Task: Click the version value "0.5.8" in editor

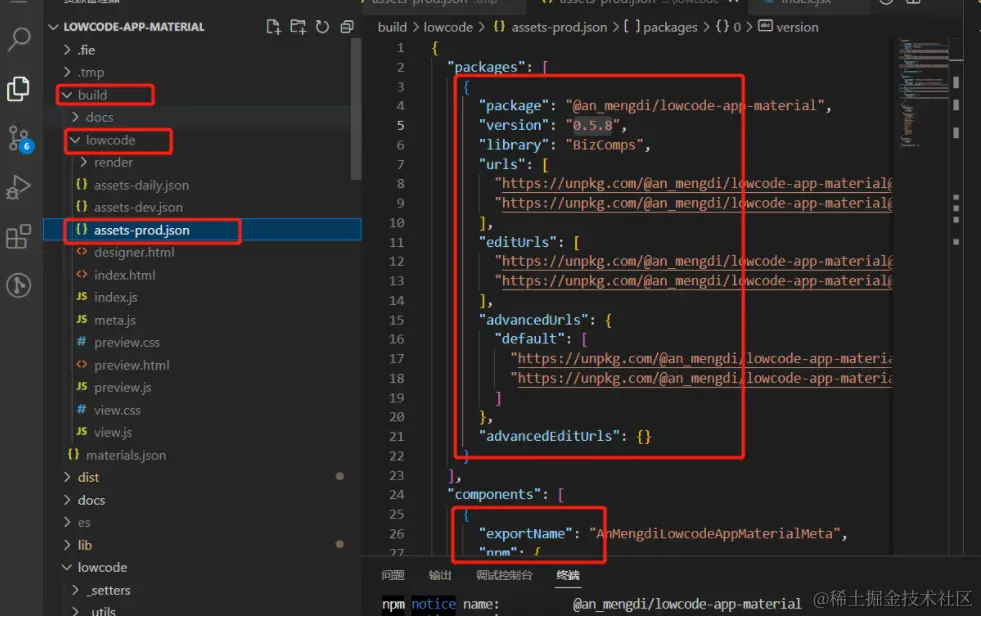Action: (x=592, y=125)
